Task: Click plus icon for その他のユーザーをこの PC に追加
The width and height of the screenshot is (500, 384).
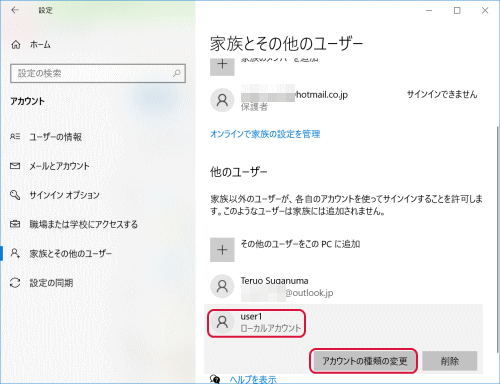Action: pos(222,250)
